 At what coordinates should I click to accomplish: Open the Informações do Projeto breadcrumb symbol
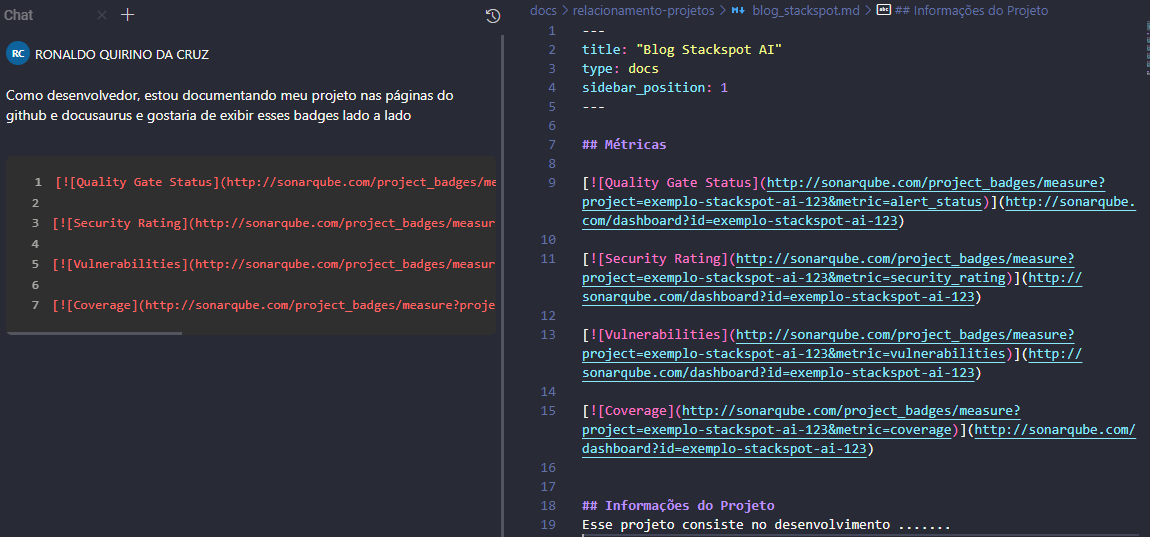coord(972,11)
